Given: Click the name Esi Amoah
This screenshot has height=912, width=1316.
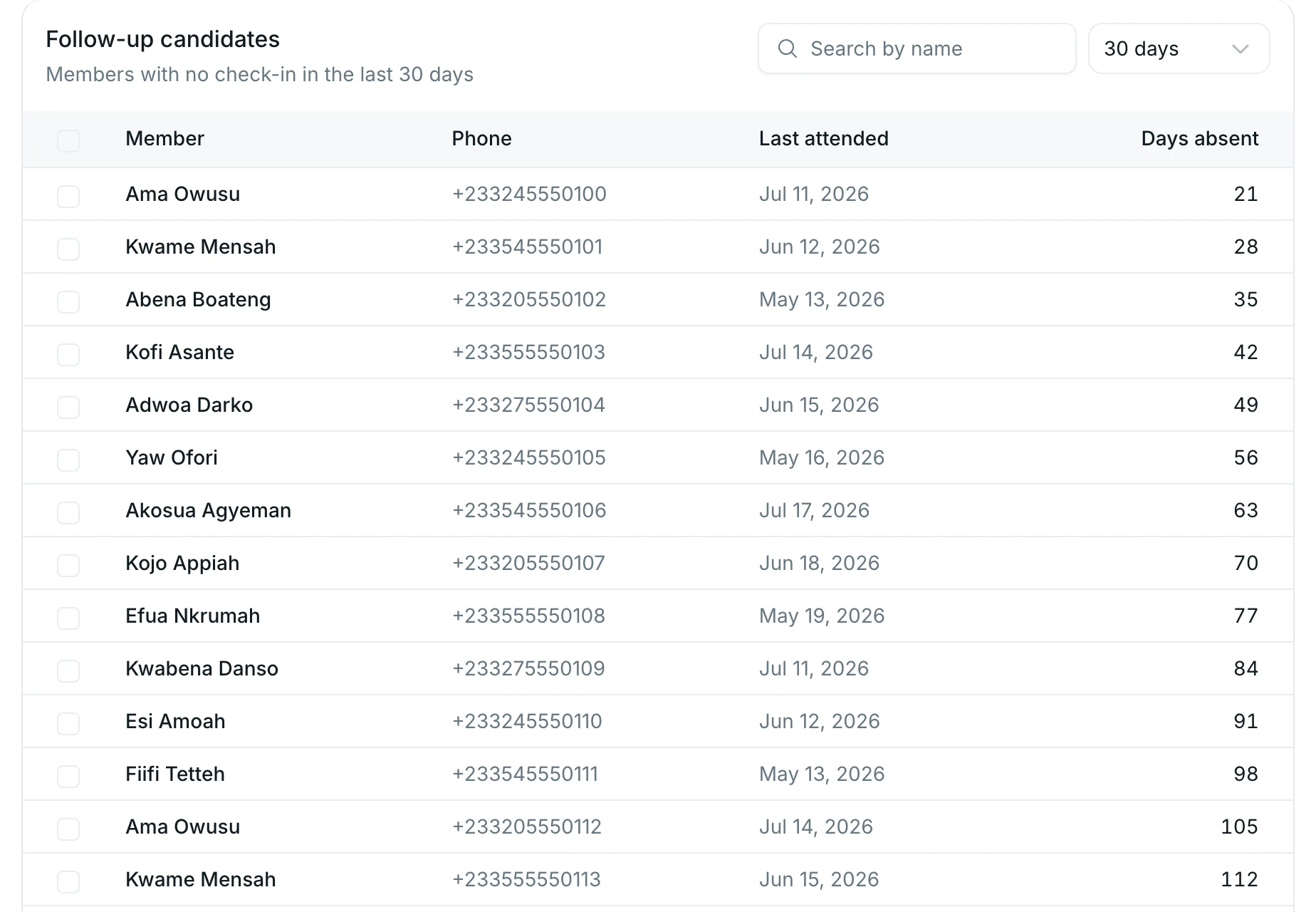Looking at the screenshot, I should (175, 721).
